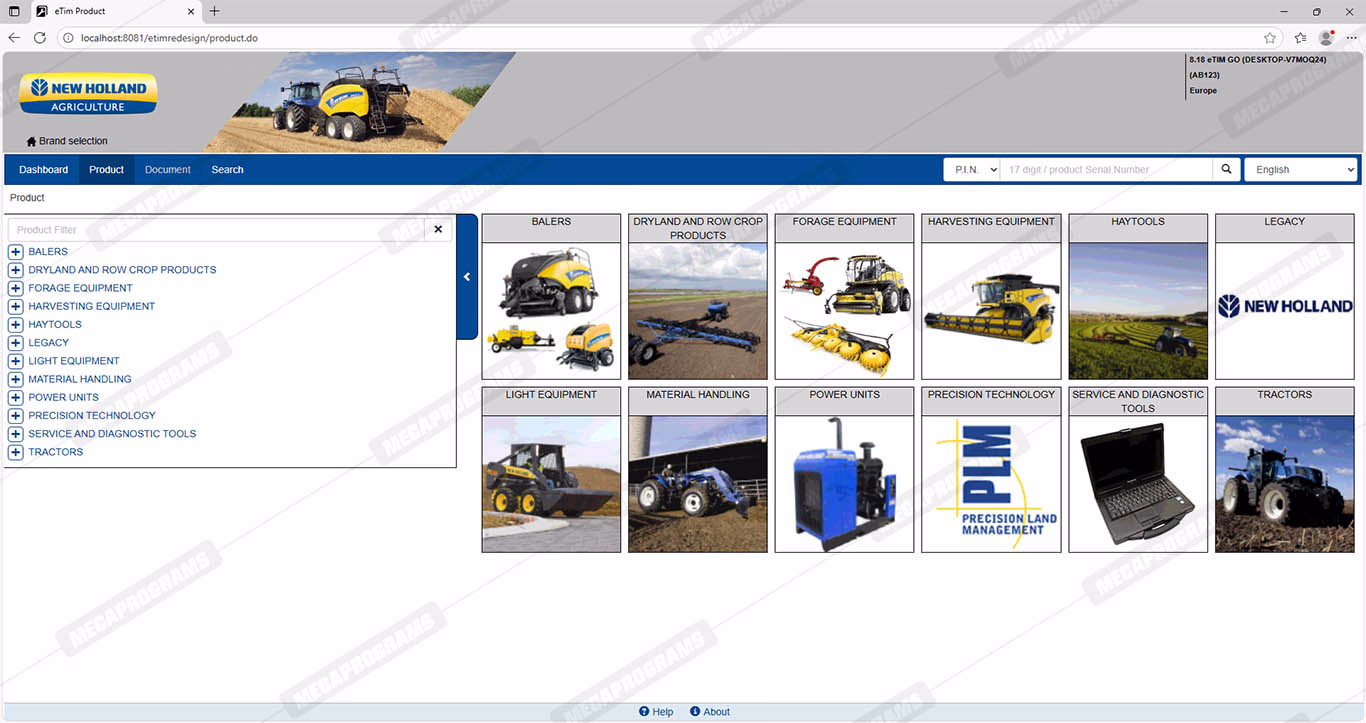Screen dimensions: 1366x723
Task: Refresh the browser page
Action: [40, 38]
